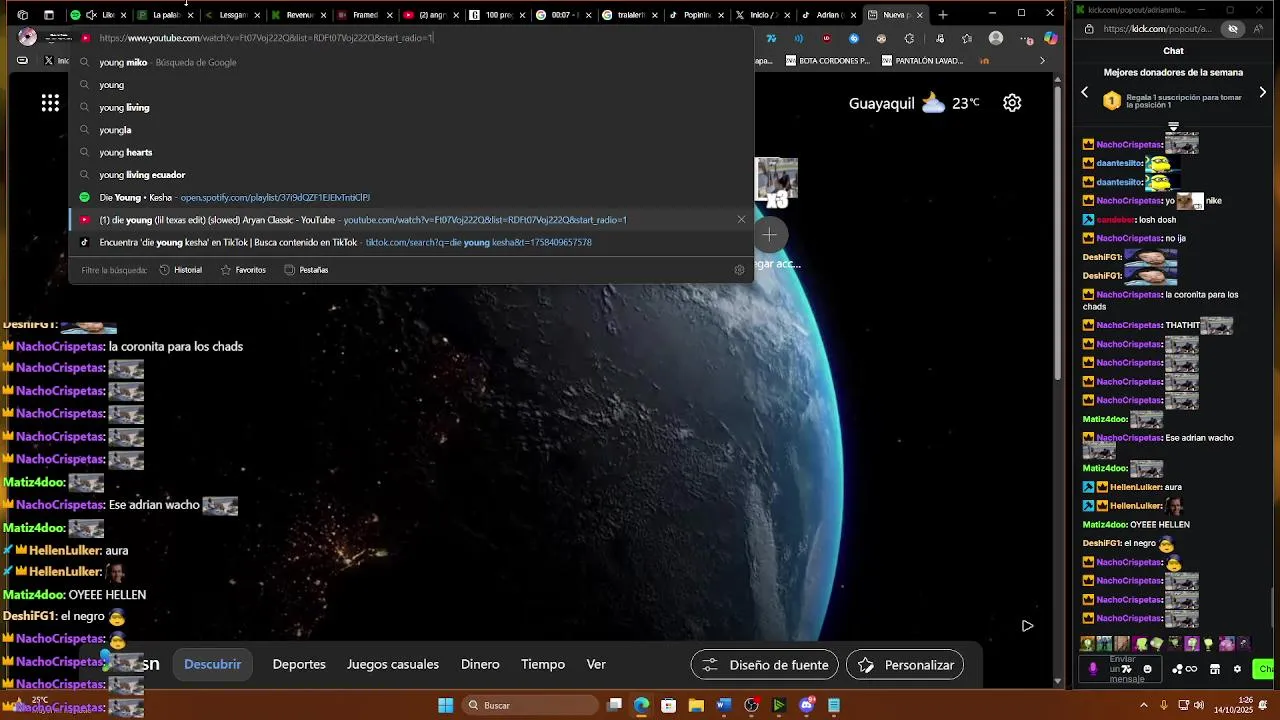Show hidden system tray icons
The width and height of the screenshot is (1280, 720).
tap(1144, 705)
